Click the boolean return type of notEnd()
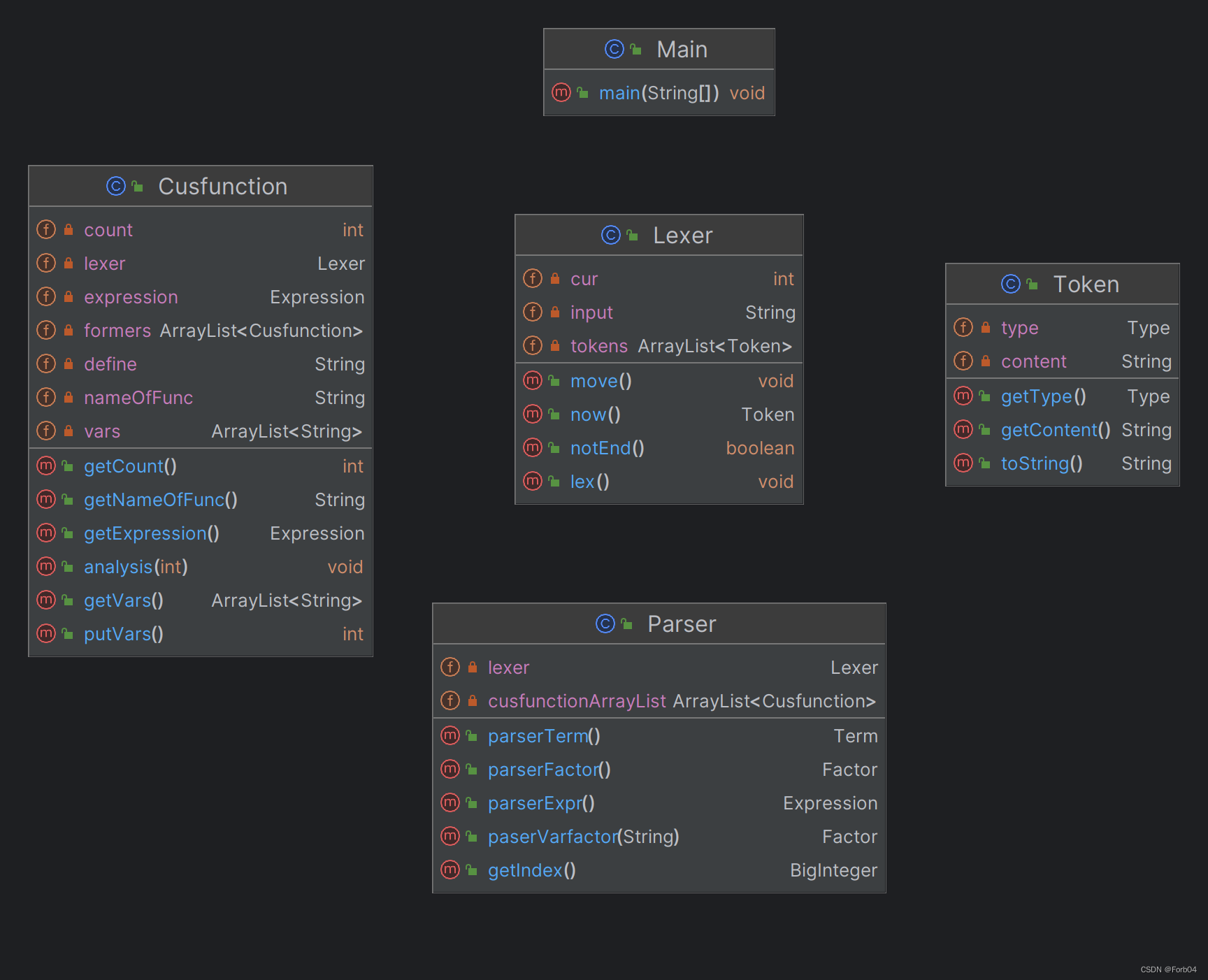1208x980 pixels. click(x=760, y=448)
